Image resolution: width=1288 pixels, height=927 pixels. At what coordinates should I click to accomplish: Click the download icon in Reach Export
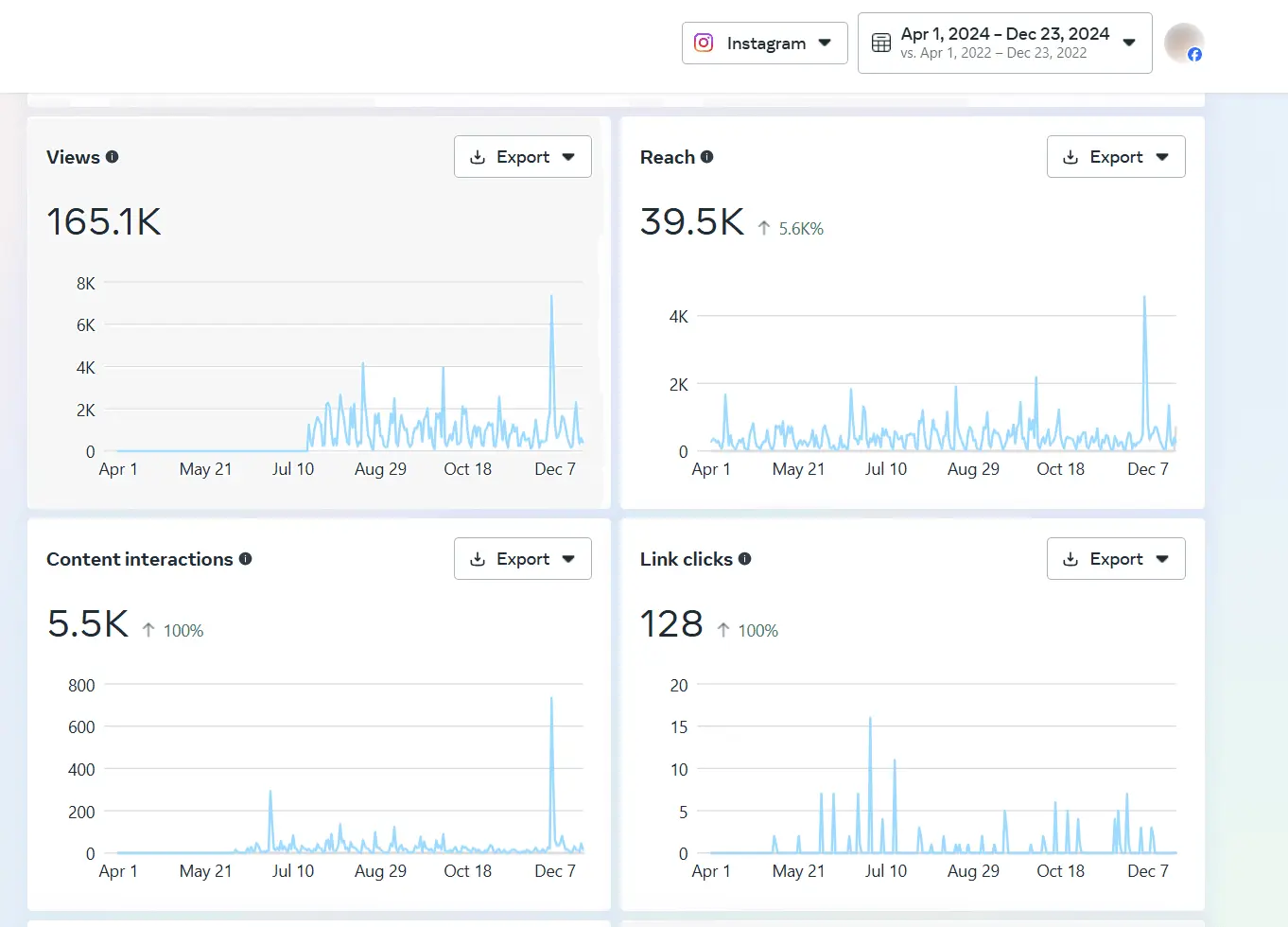click(x=1070, y=157)
